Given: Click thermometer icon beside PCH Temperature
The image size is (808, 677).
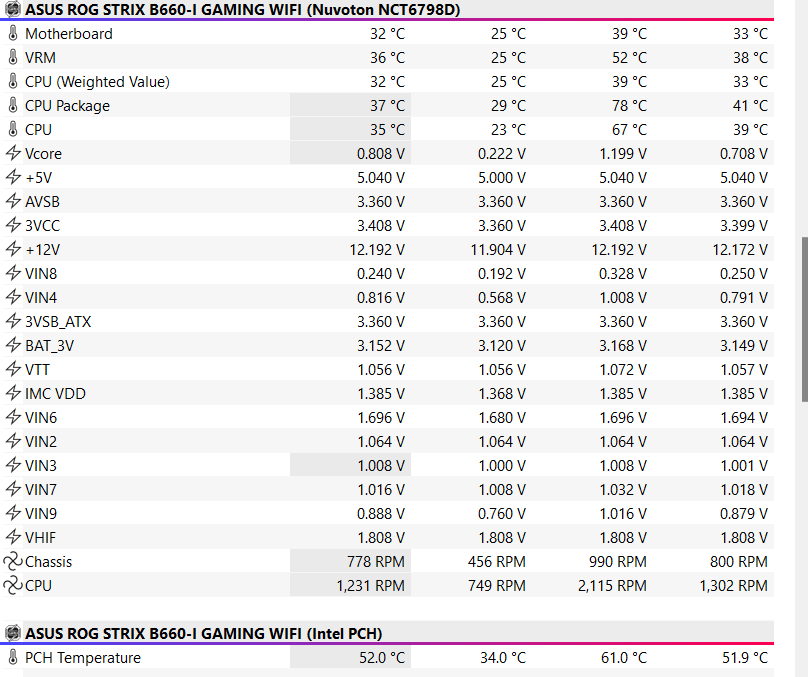Looking at the screenshot, I should coord(13,657).
